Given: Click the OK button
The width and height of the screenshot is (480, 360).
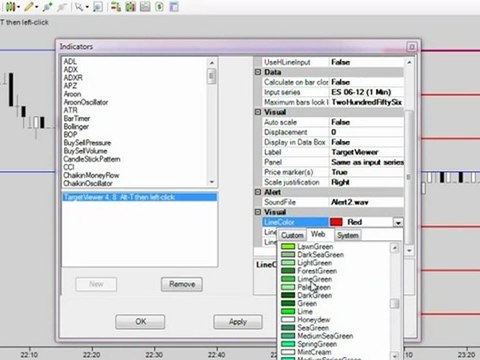Looking at the screenshot, I should 140,322.
